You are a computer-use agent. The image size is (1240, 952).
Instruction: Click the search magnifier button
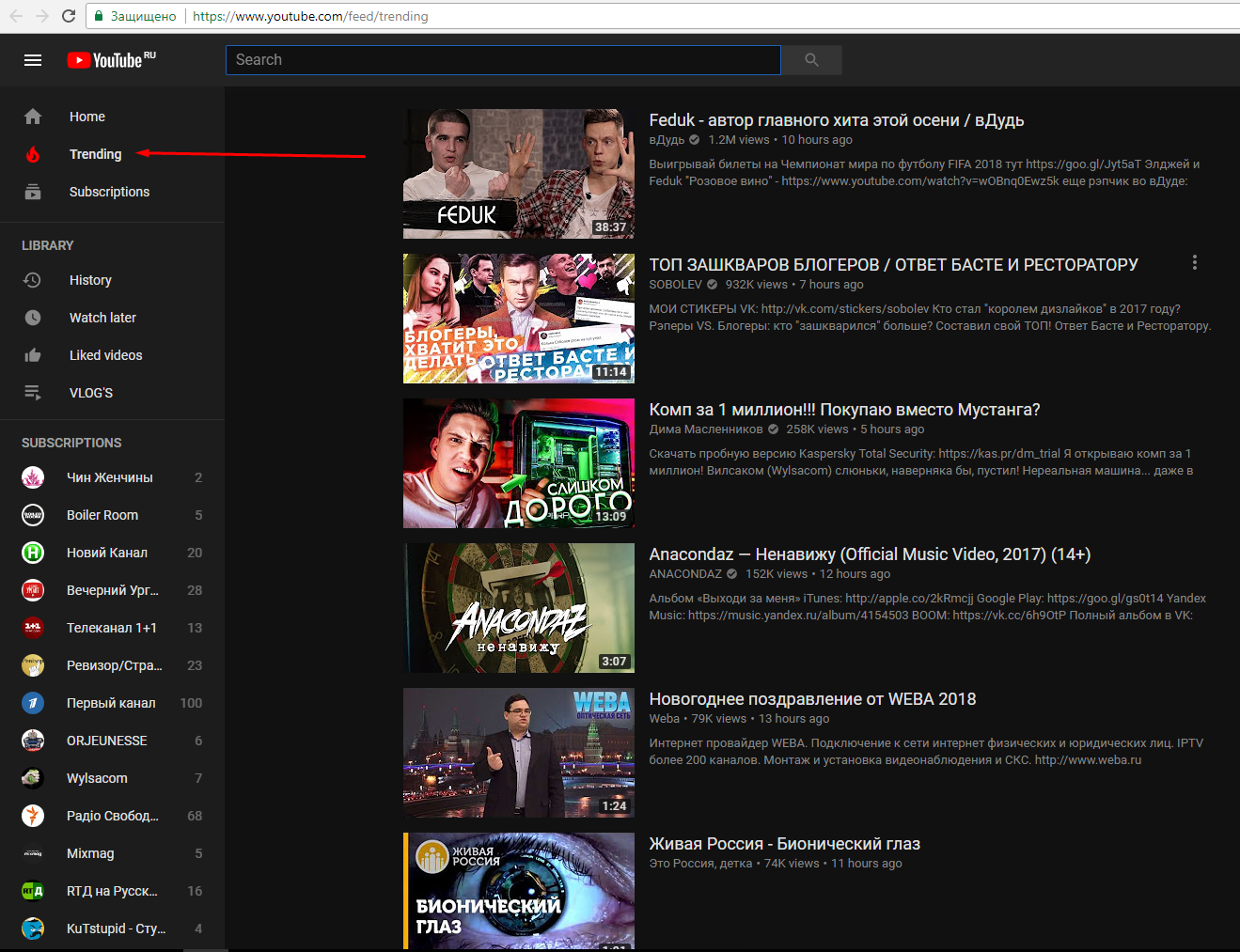click(x=811, y=60)
